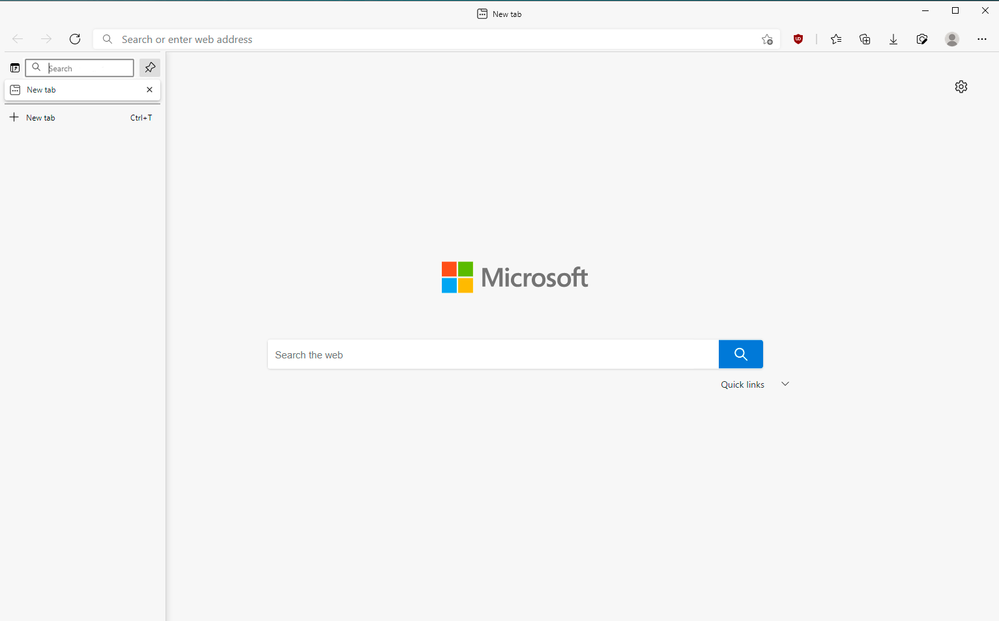Image resolution: width=999 pixels, height=621 pixels.
Task: Focus the vertical tabs Search box
Action: pos(80,68)
